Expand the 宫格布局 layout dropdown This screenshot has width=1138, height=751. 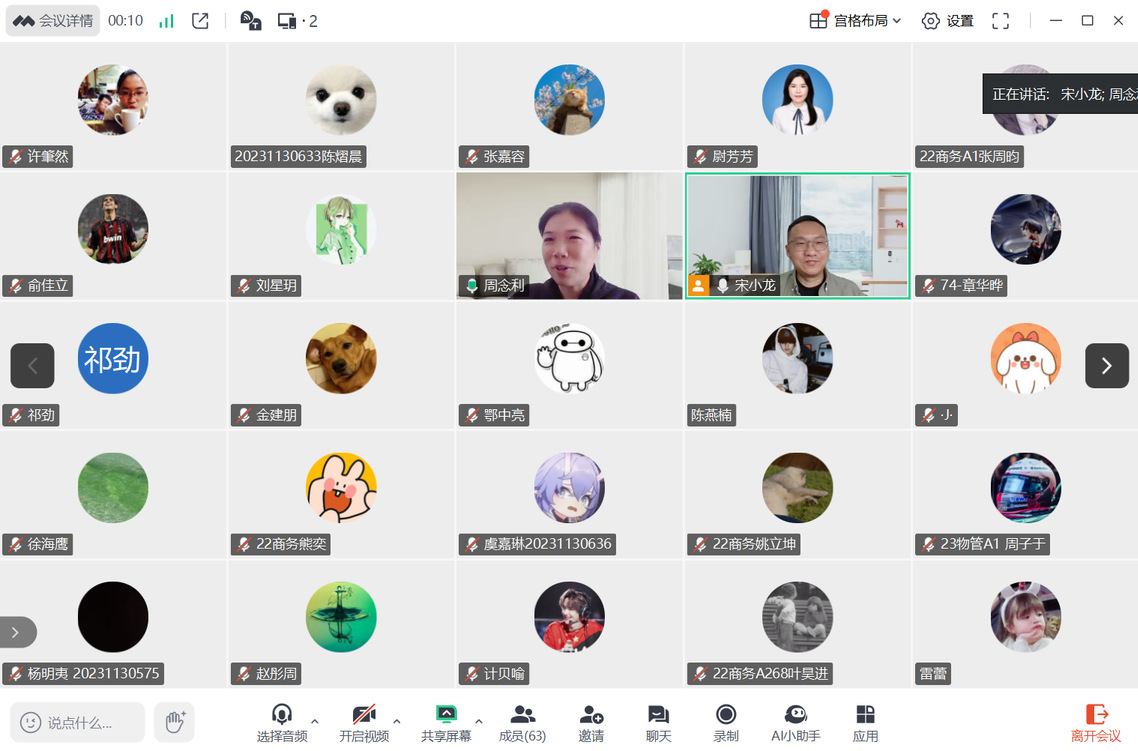856,21
